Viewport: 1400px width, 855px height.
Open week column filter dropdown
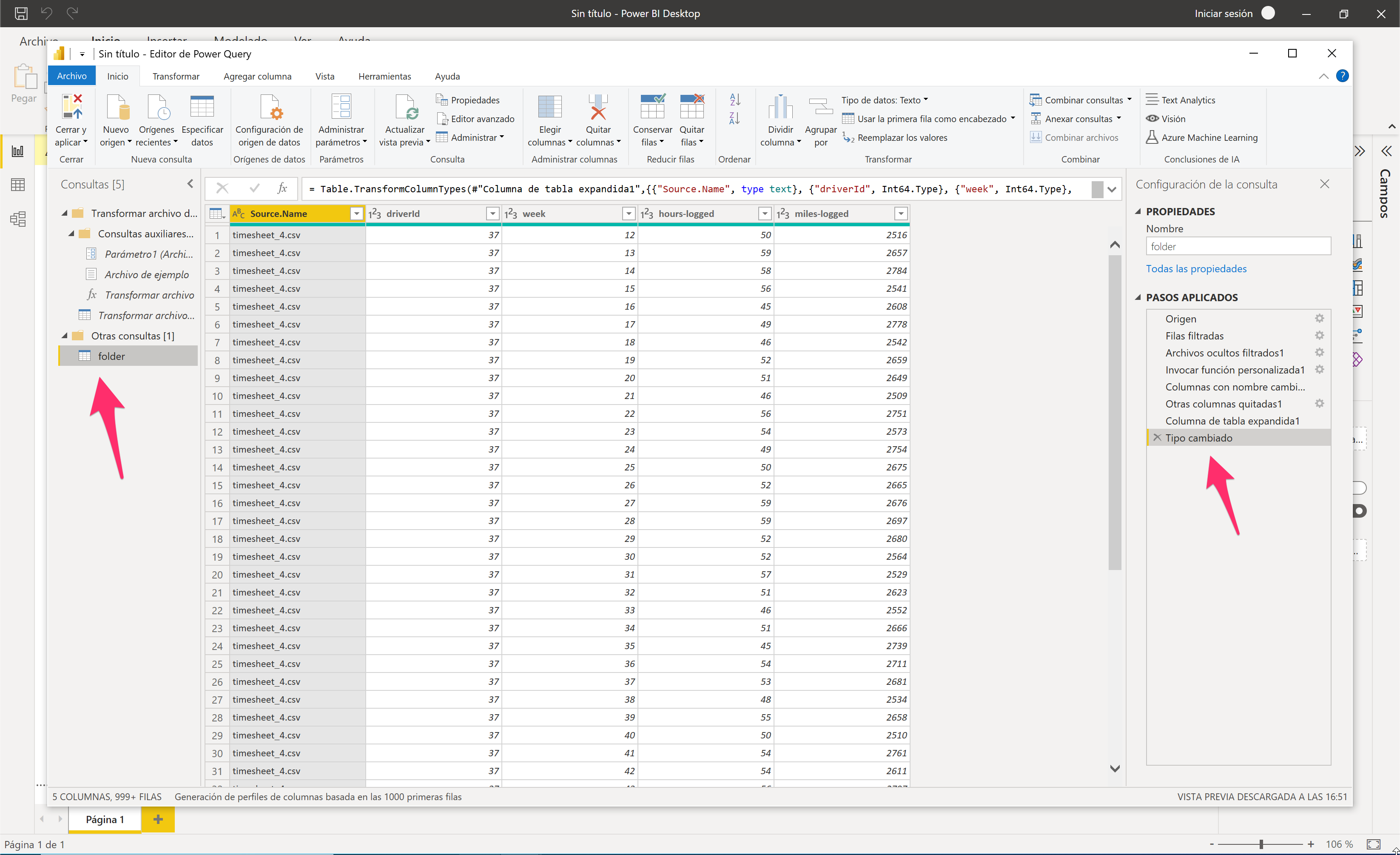point(629,214)
